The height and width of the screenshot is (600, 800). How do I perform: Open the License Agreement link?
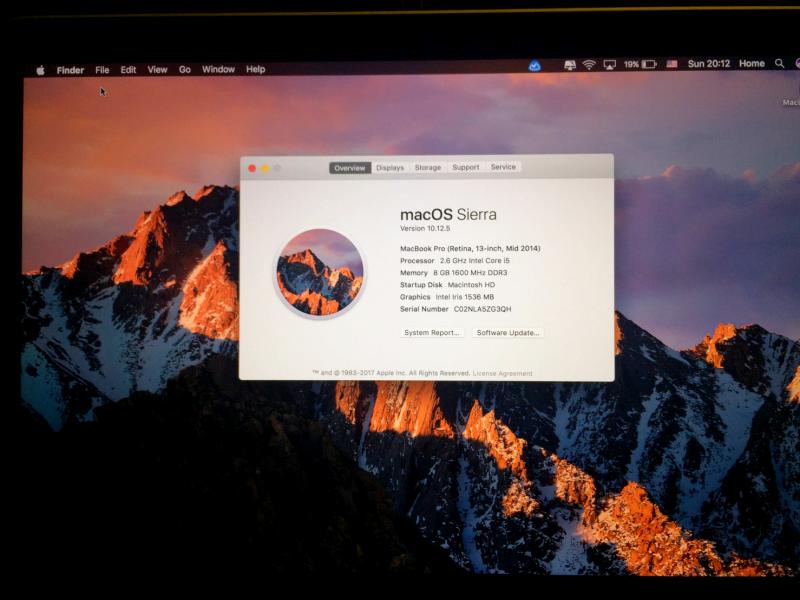[503, 373]
